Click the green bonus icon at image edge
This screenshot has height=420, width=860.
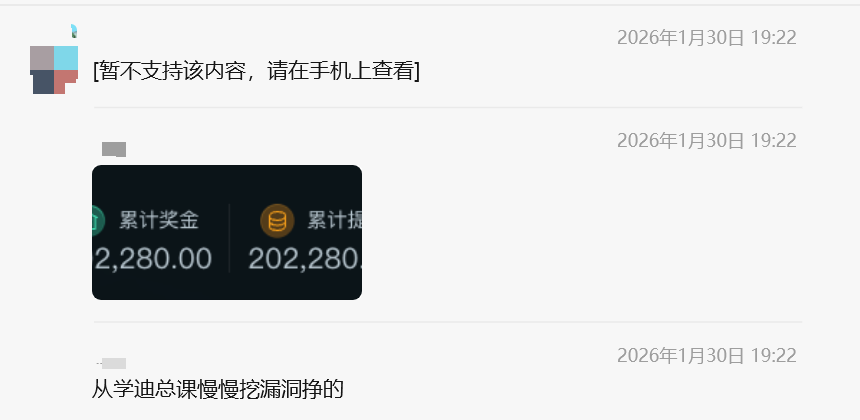click(x=98, y=221)
